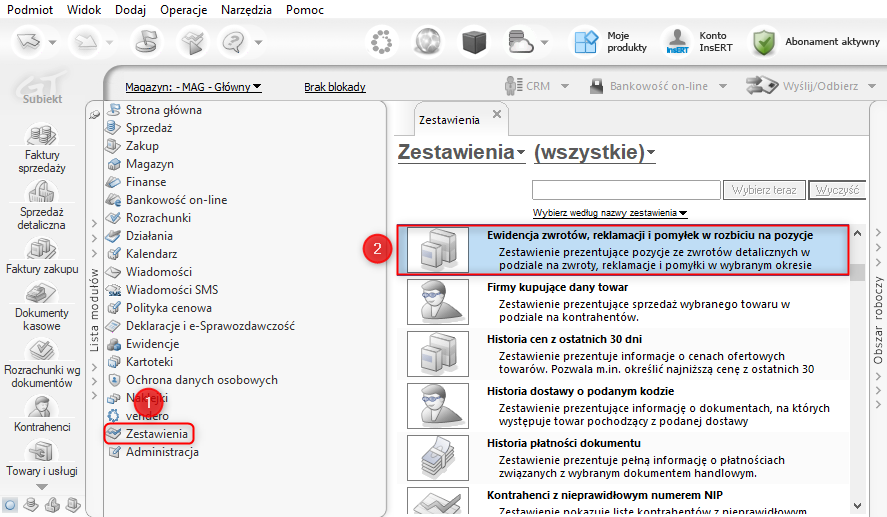The image size is (887, 517).
Task: Open the Faktury zakupu shortcut icon
Action: (x=41, y=247)
